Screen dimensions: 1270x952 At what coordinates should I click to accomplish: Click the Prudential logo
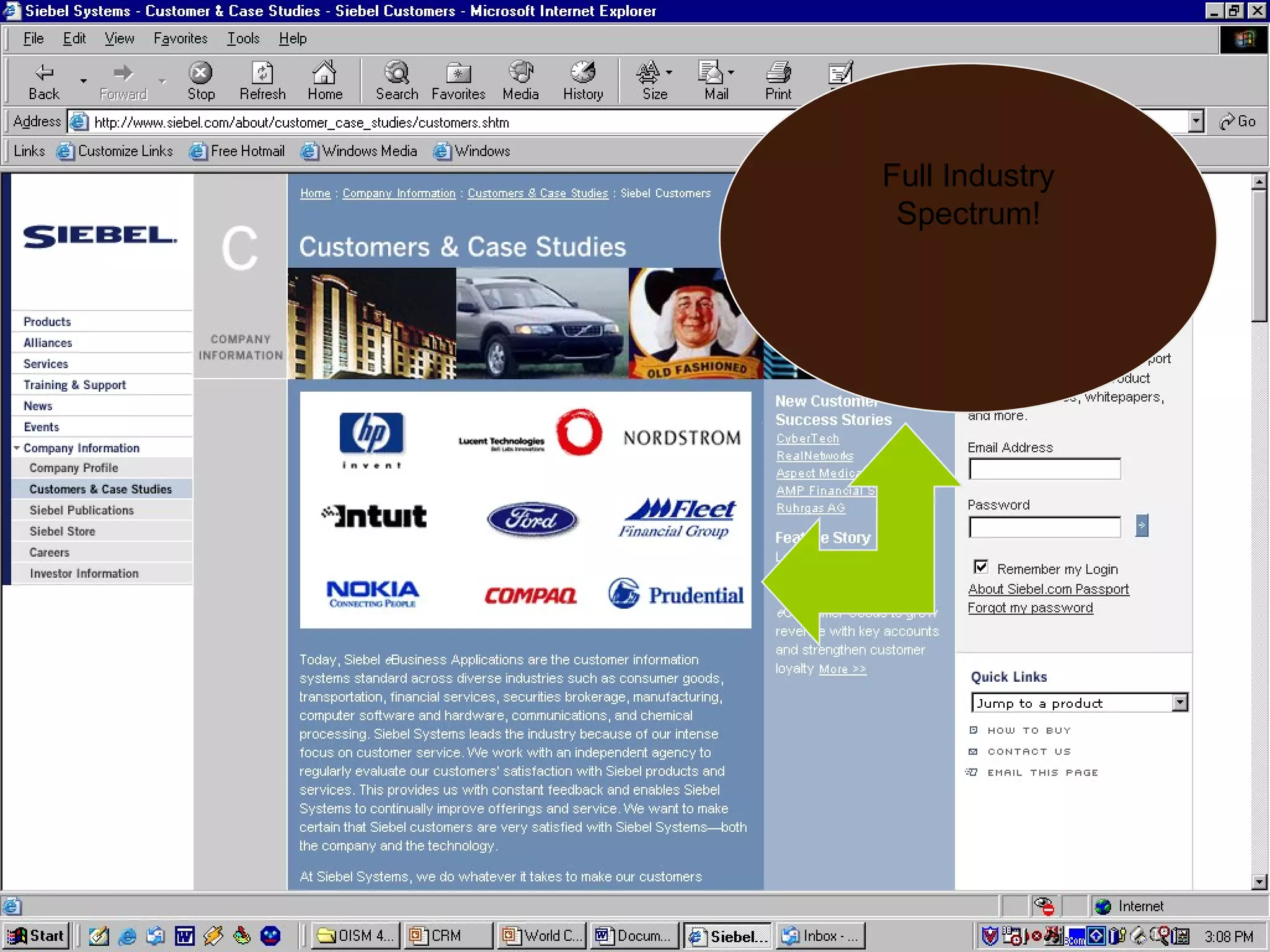click(x=676, y=594)
